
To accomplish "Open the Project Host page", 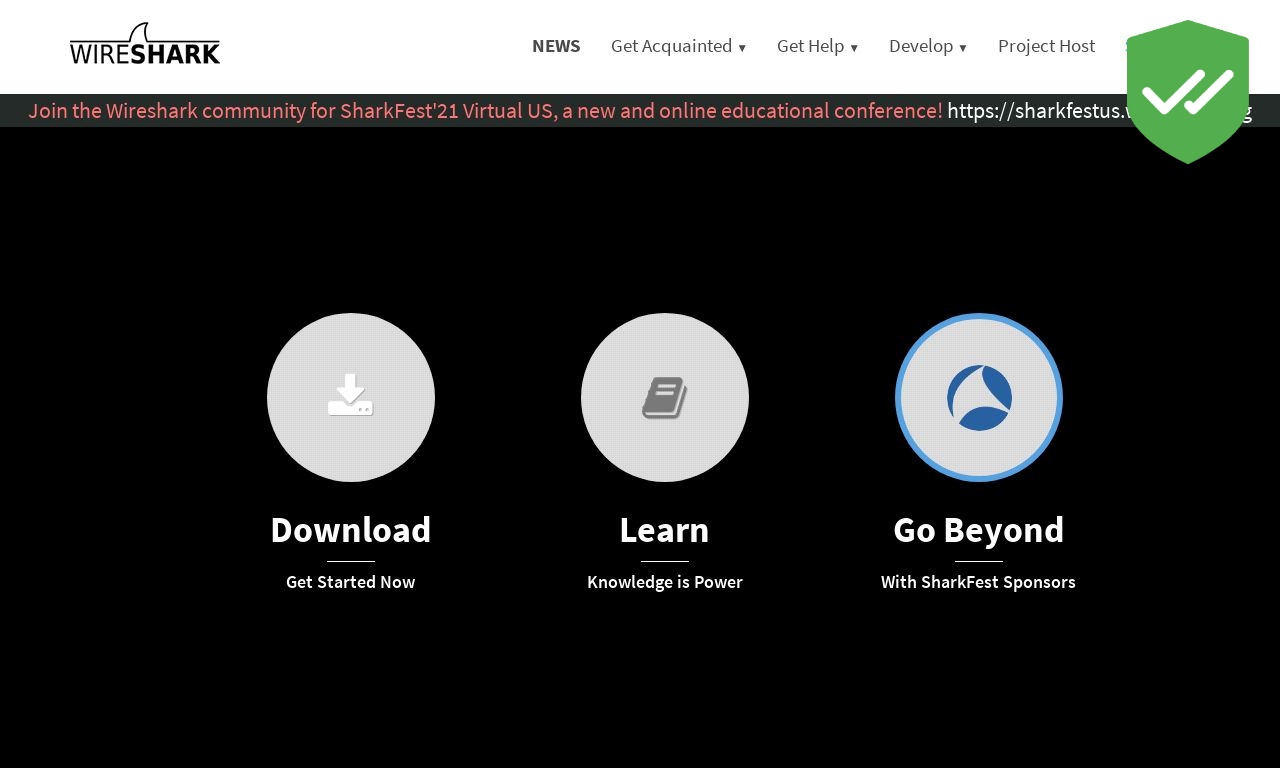I will point(1046,46).
